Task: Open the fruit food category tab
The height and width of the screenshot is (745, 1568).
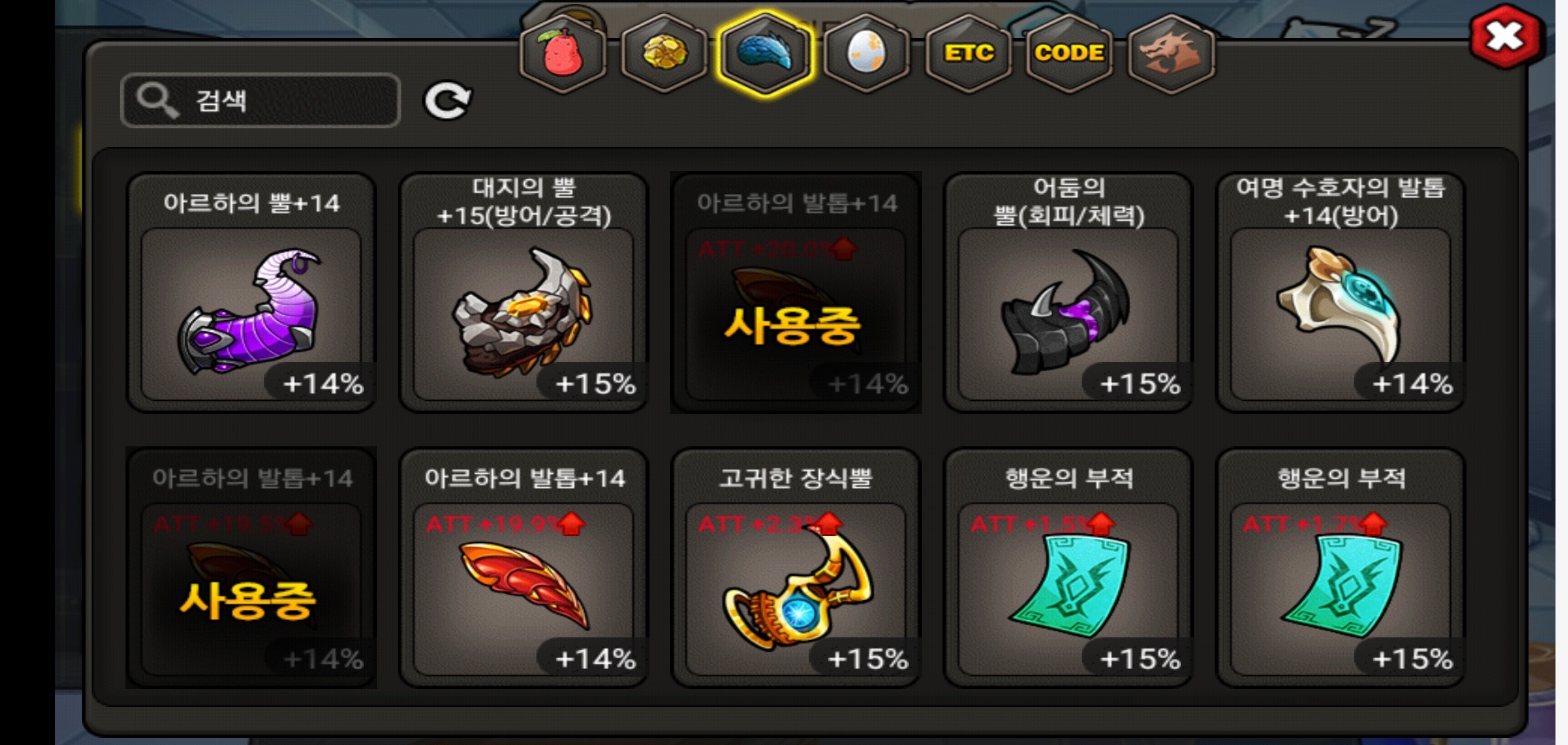Action: pos(563,53)
